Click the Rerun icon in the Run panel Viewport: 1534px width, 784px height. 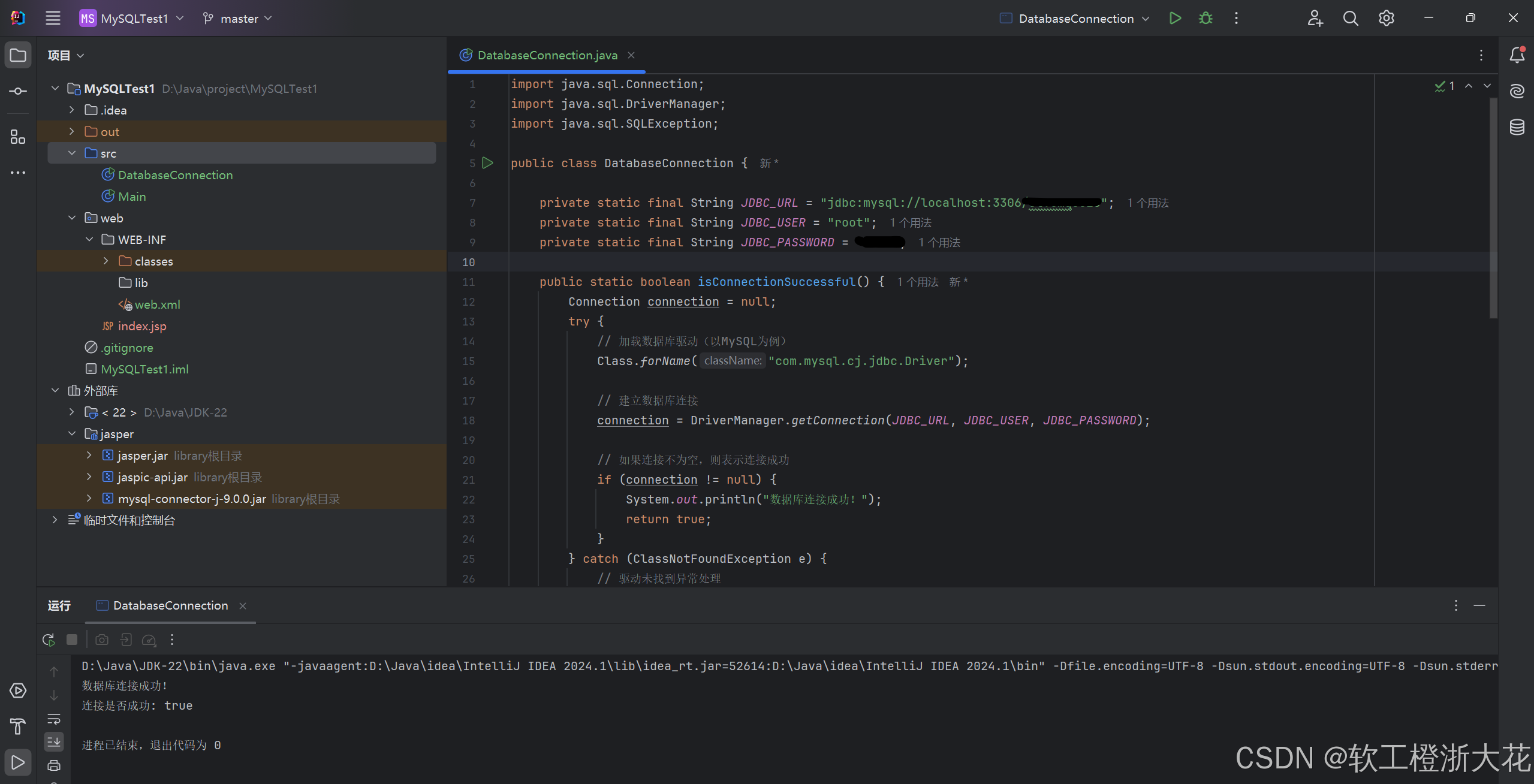49,640
